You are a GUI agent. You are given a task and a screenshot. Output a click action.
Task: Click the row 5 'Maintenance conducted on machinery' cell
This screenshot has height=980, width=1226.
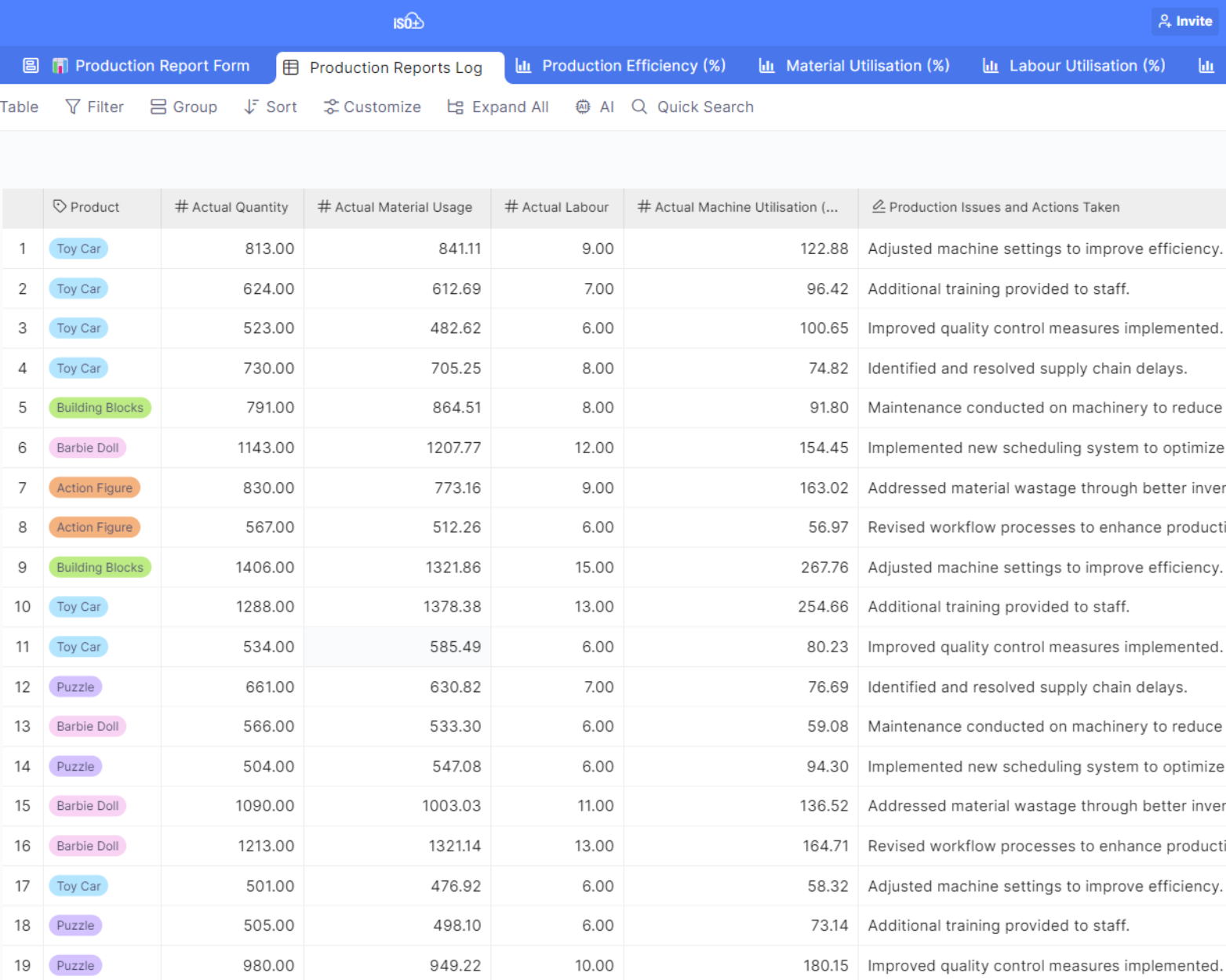click(x=1042, y=408)
